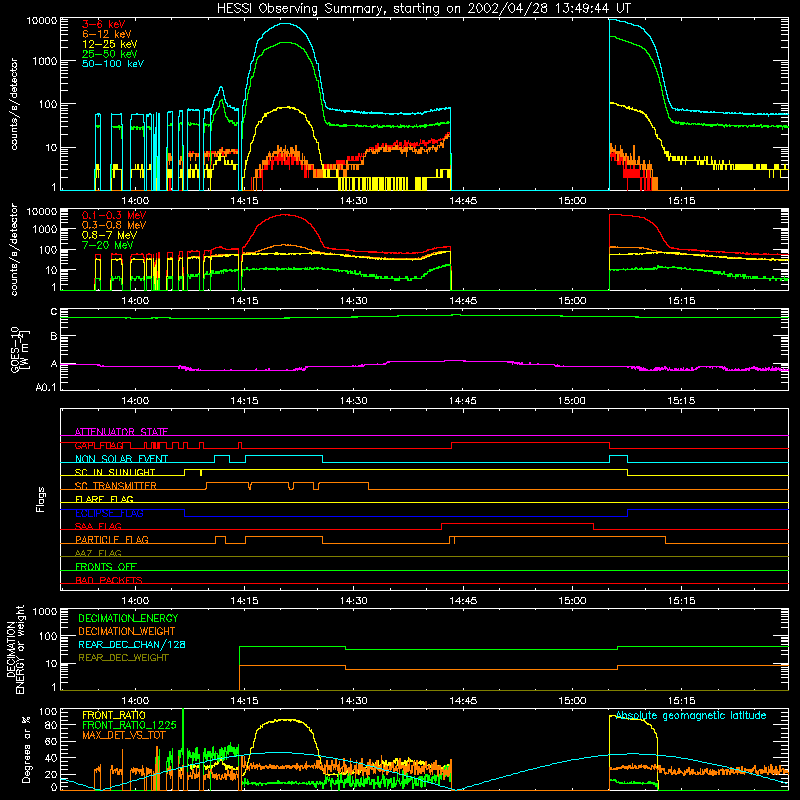This screenshot has width=800, height=800.
Task: Click the 'ATTENUATOR_STATE' flag label
Action: pos(121,432)
